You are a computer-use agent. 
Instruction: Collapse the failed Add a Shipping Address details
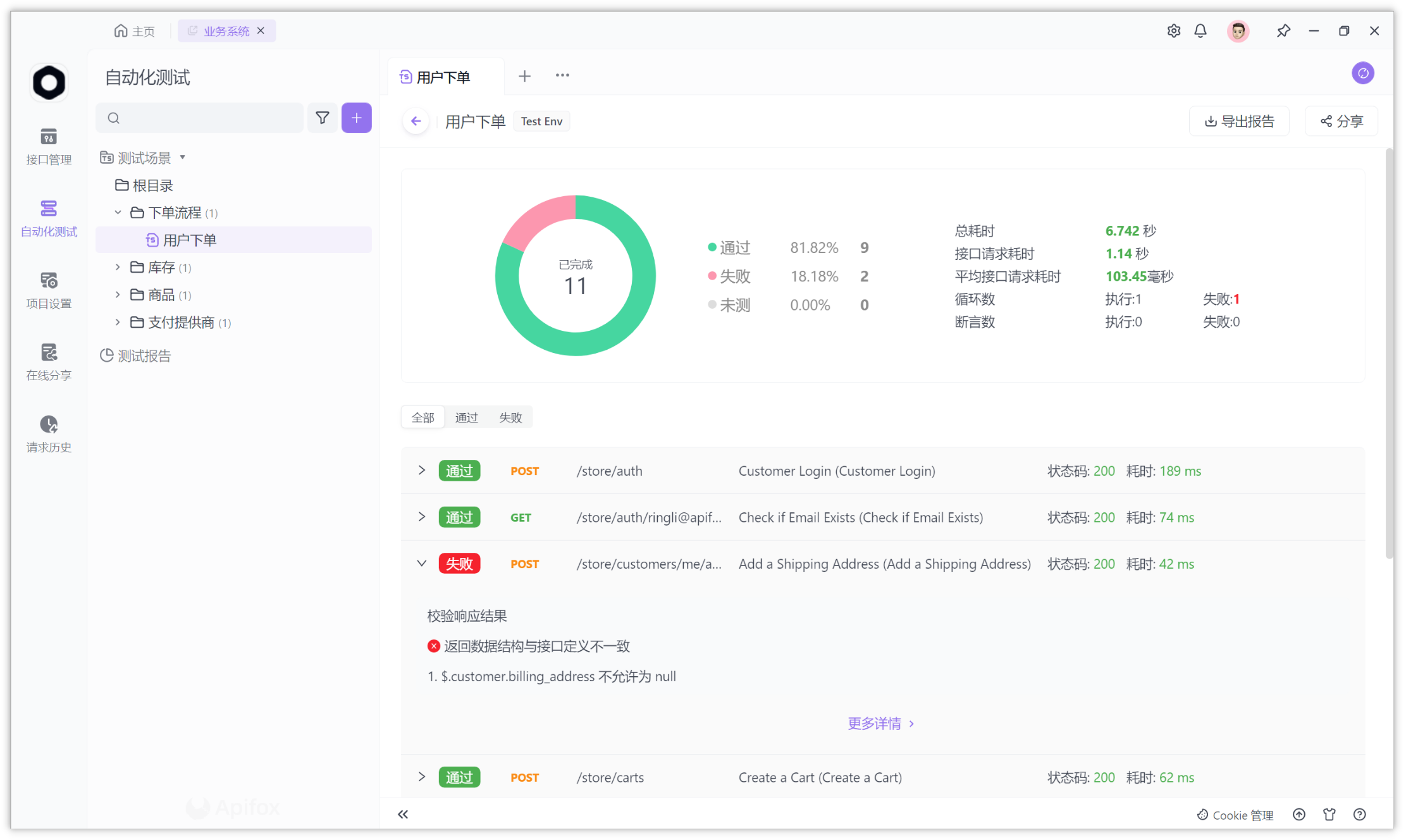pyautogui.click(x=422, y=563)
